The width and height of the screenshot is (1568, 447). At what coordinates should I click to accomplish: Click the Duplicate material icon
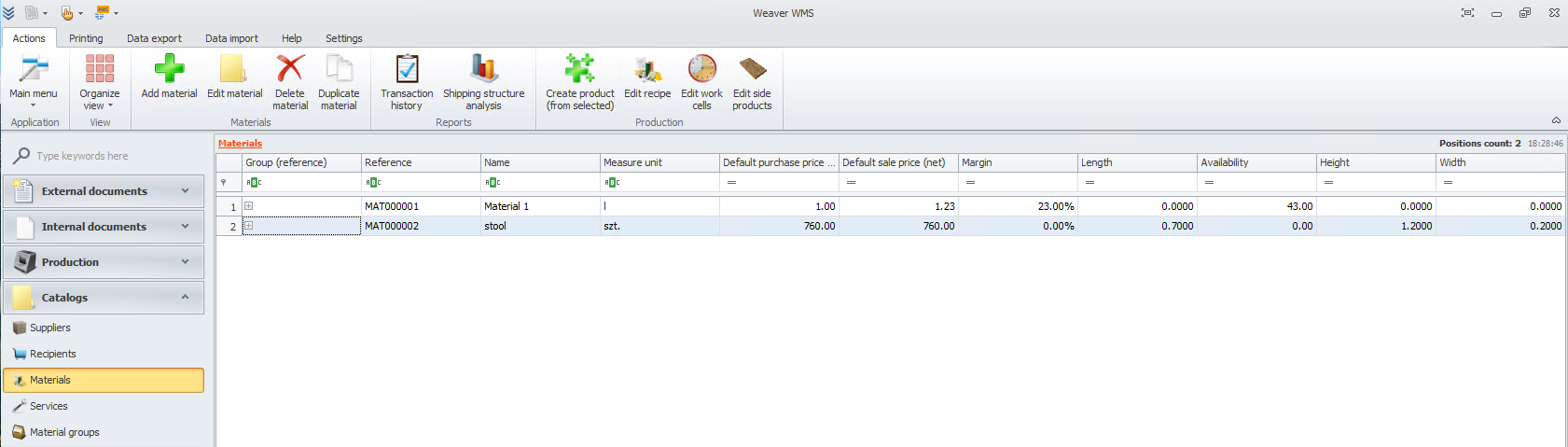click(339, 69)
